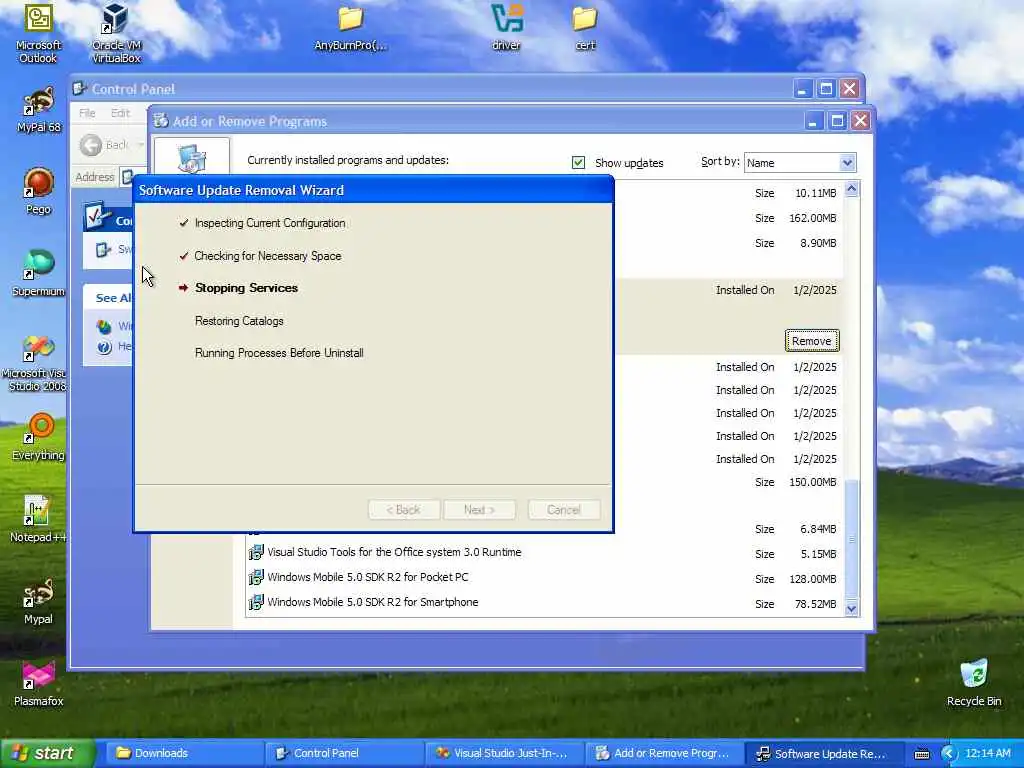Open the Mypal desktop icon
Viewport: 1024px width, 768px height.
click(39, 601)
